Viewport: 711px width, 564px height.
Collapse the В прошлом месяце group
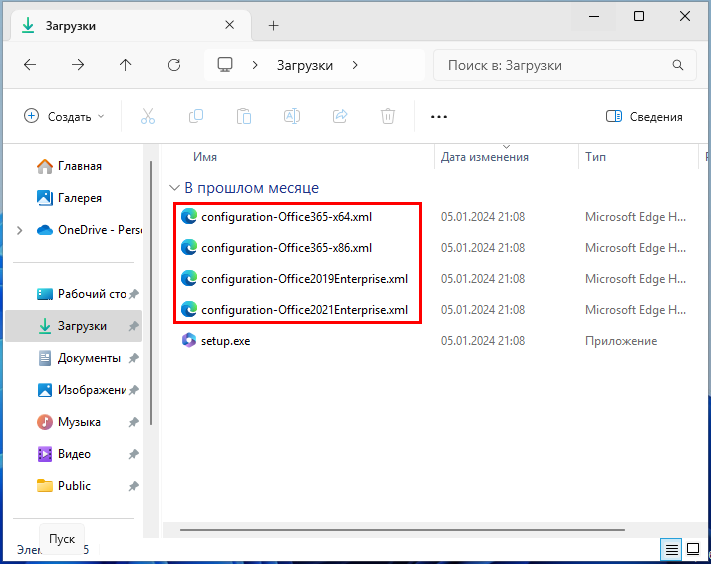coord(174,187)
